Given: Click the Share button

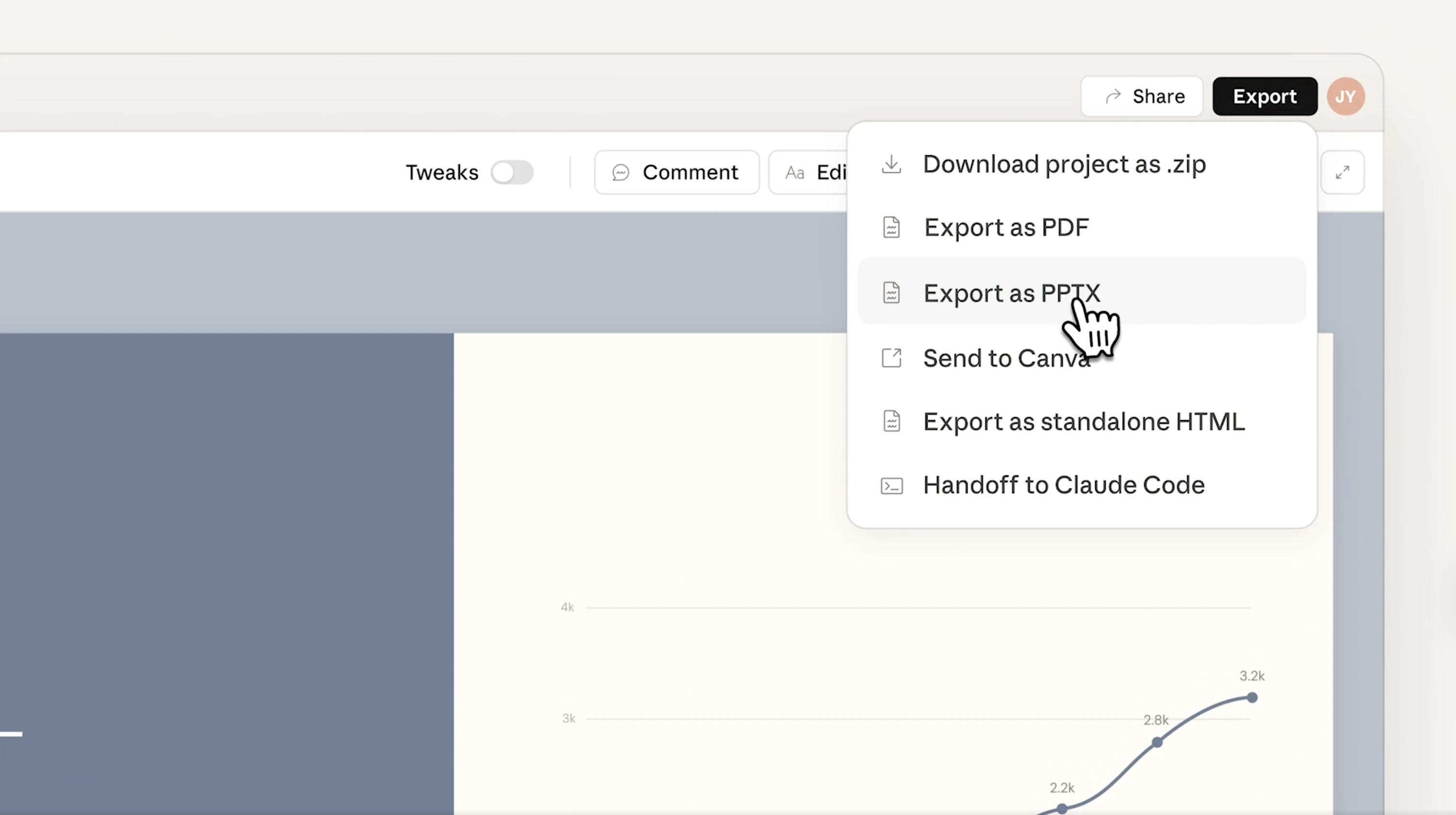Looking at the screenshot, I should click(x=1141, y=96).
